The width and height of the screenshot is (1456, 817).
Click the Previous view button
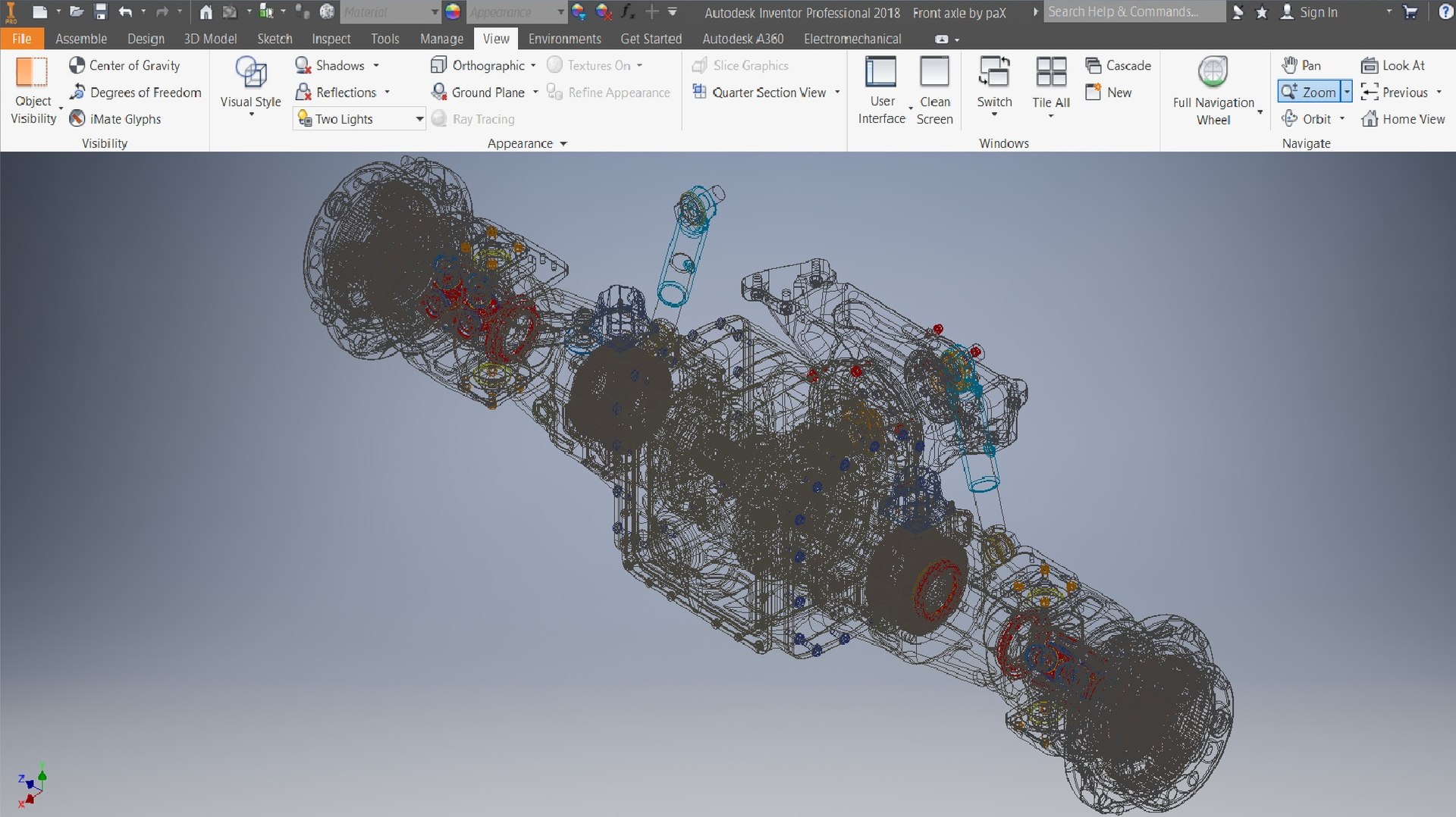coord(1395,92)
